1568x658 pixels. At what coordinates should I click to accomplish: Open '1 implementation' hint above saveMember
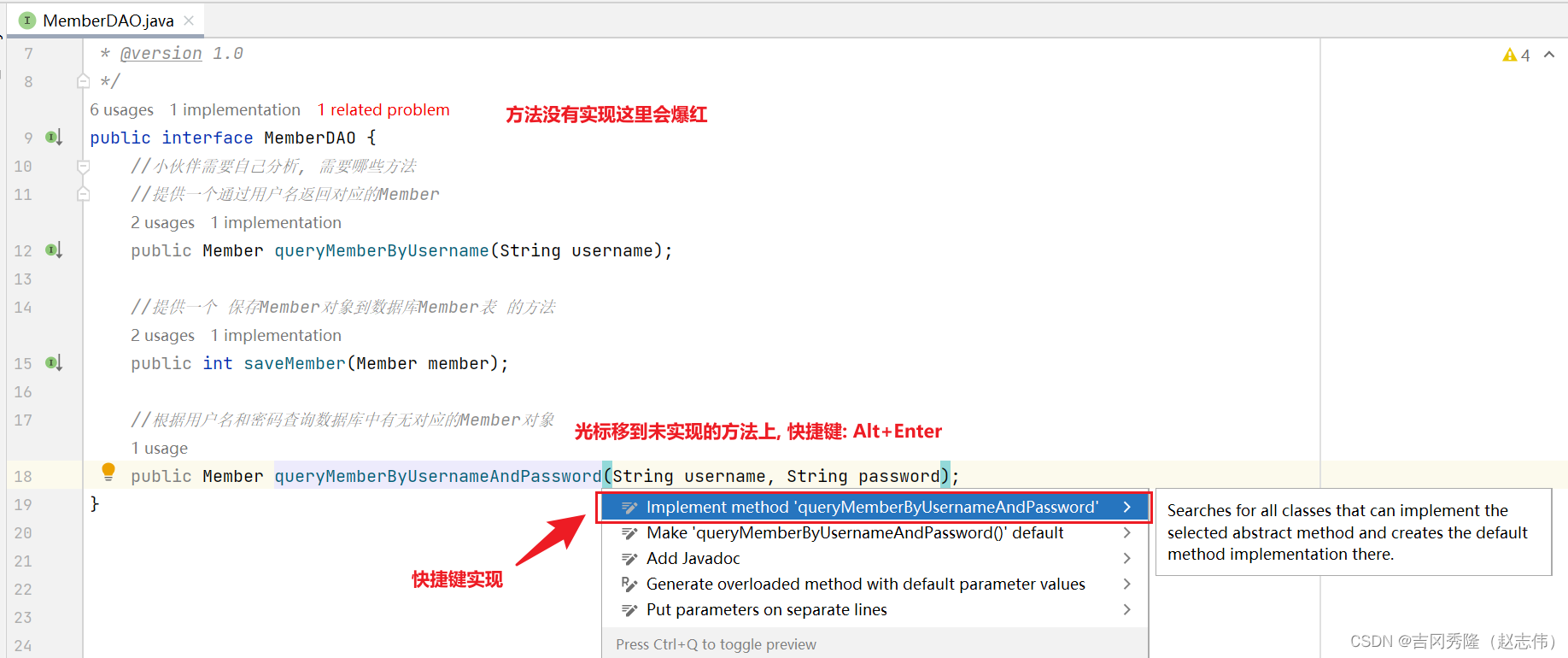(276, 335)
